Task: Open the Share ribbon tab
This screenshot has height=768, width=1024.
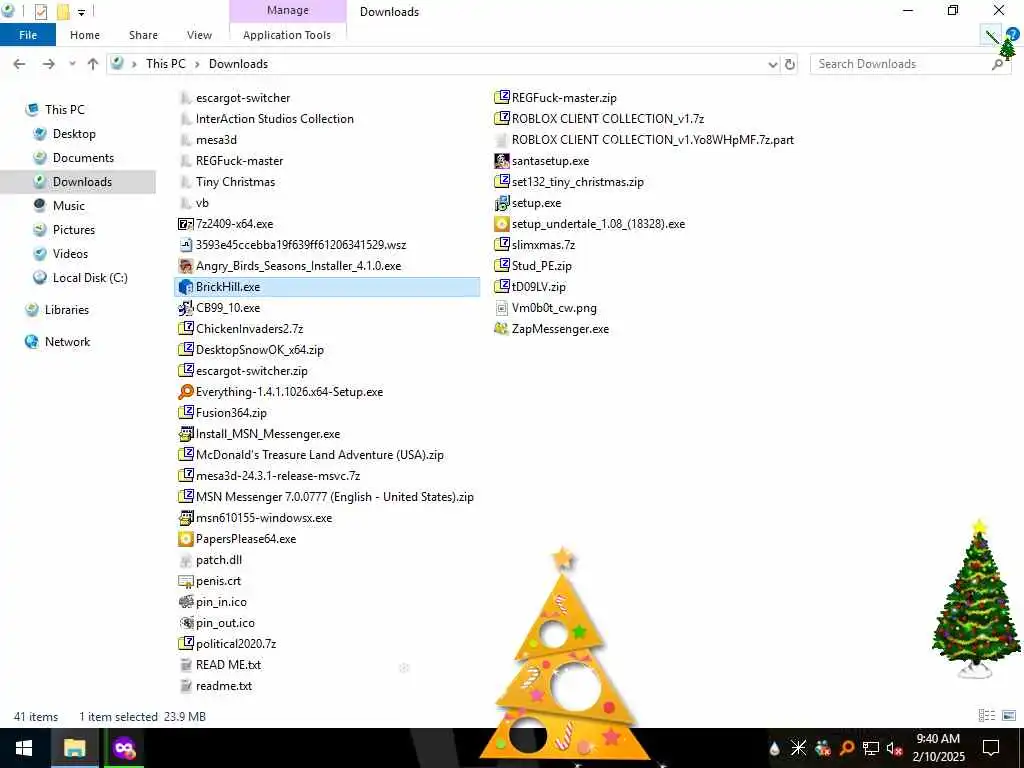Action: click(143, 35)
